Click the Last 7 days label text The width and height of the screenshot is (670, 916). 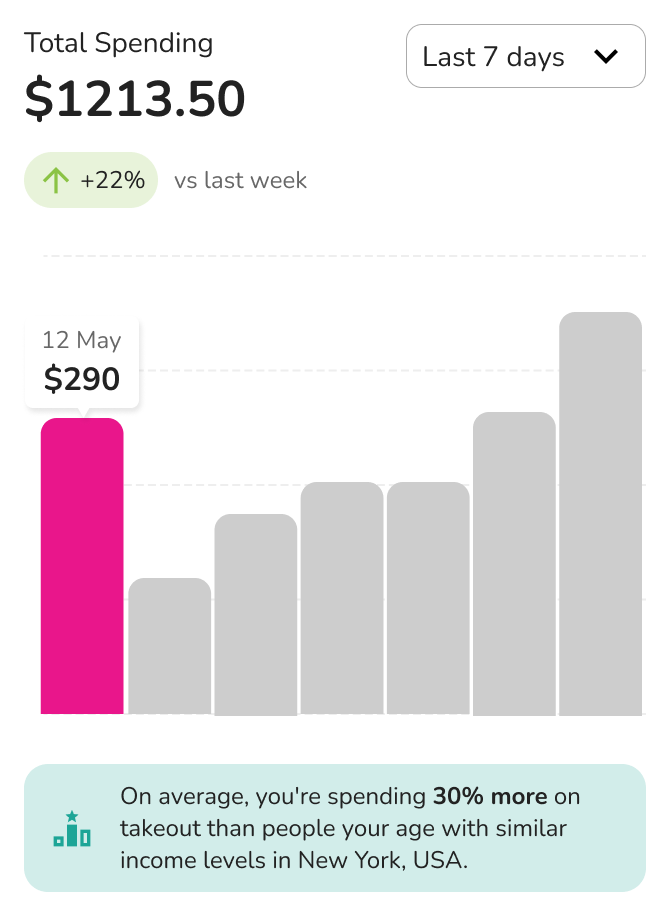pos(494,57)
